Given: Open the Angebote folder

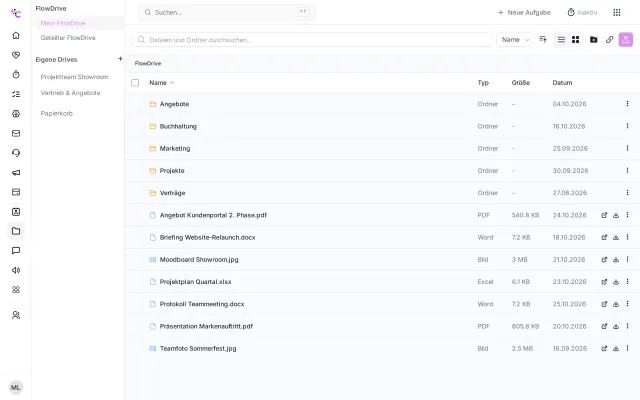Looking at the screenshot, I should pyautogui.click(x=174, y=104).
